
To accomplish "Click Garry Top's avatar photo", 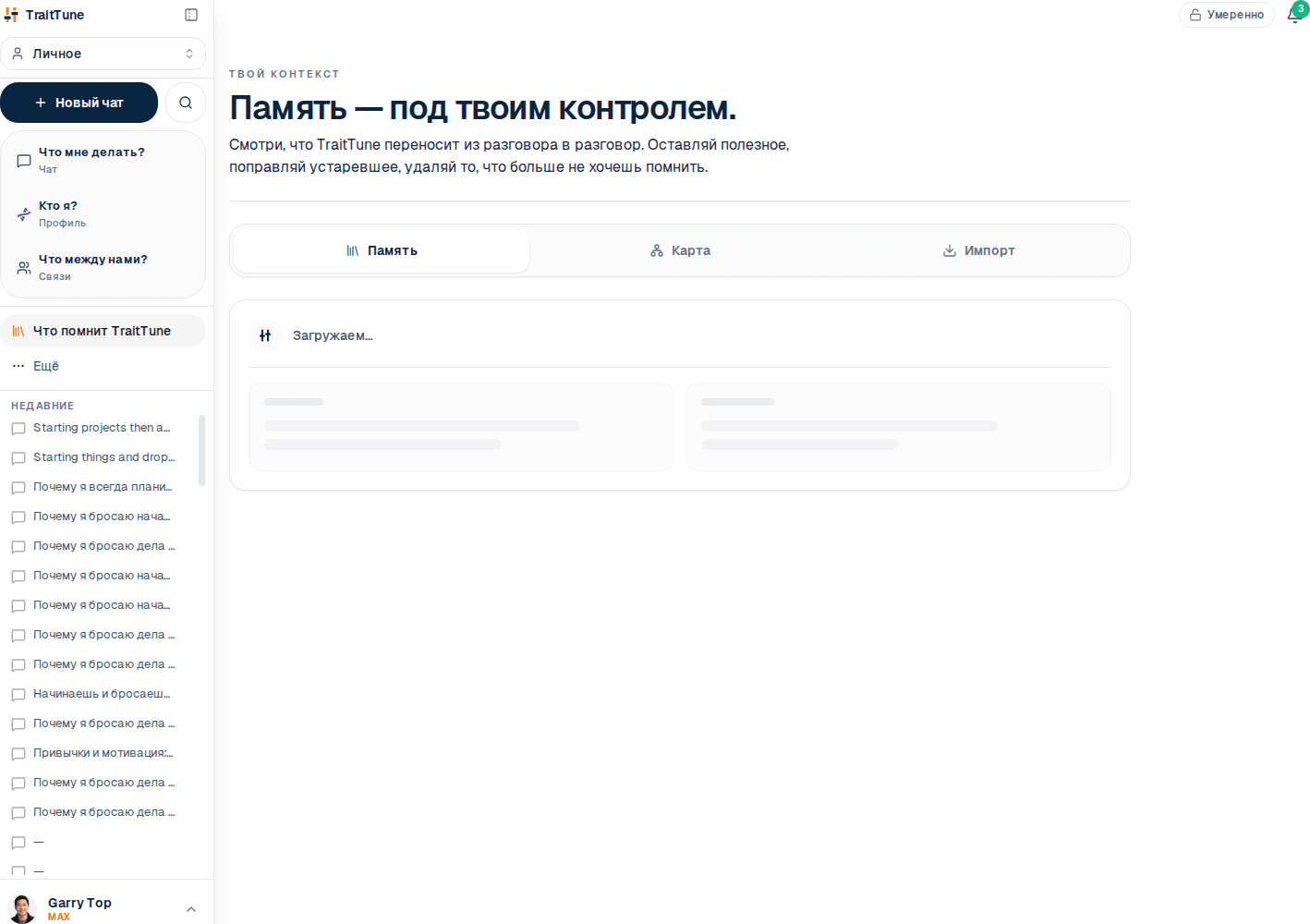I will [22, 909].
